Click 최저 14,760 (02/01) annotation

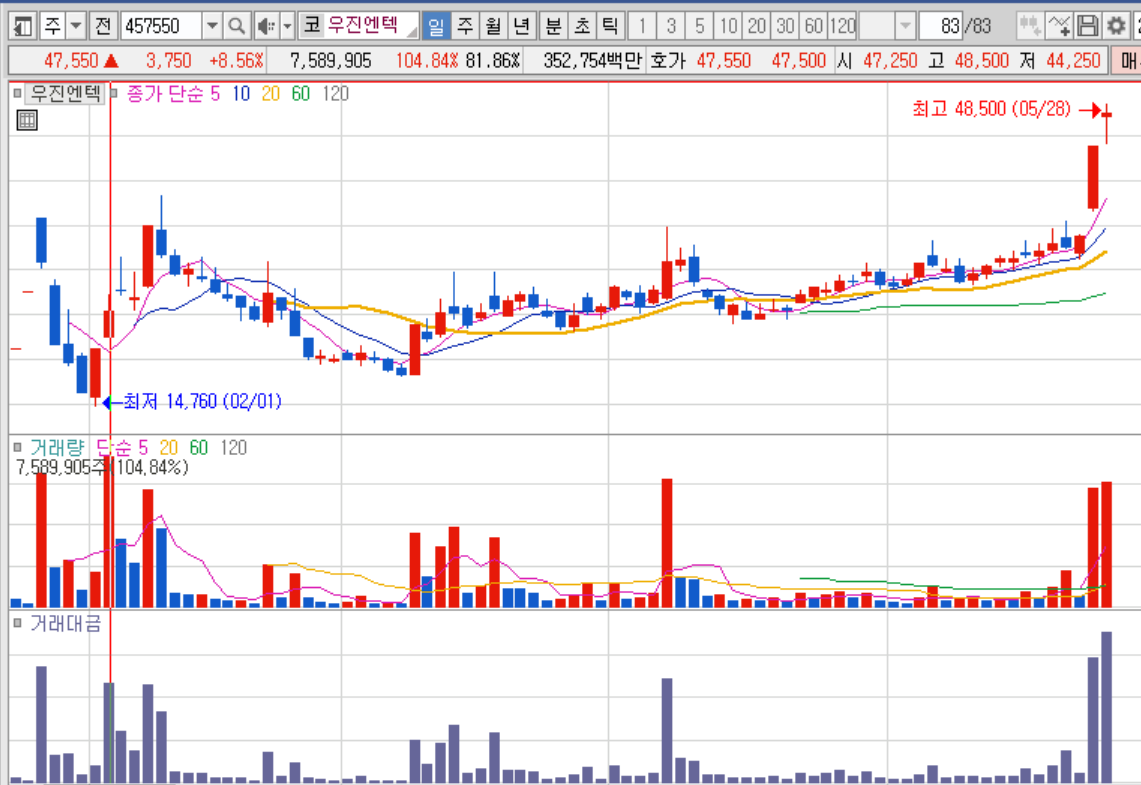coord(202,402)
